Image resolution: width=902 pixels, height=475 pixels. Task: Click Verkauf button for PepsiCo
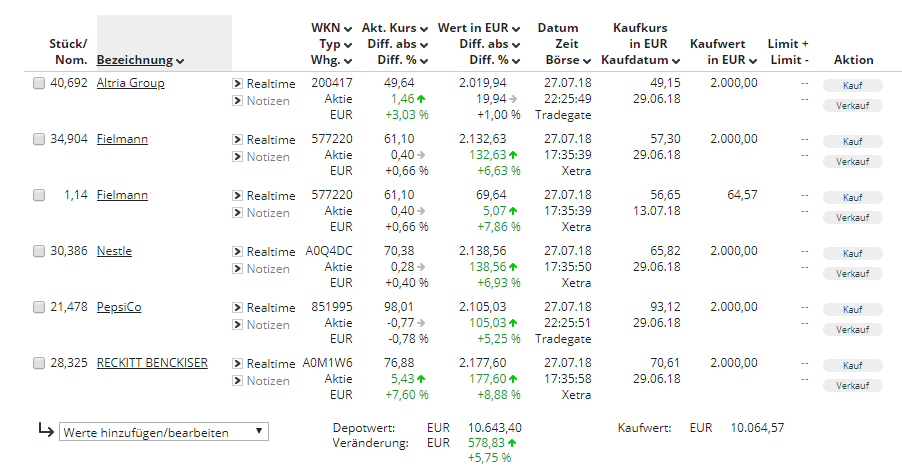click(x=853, y=330)
